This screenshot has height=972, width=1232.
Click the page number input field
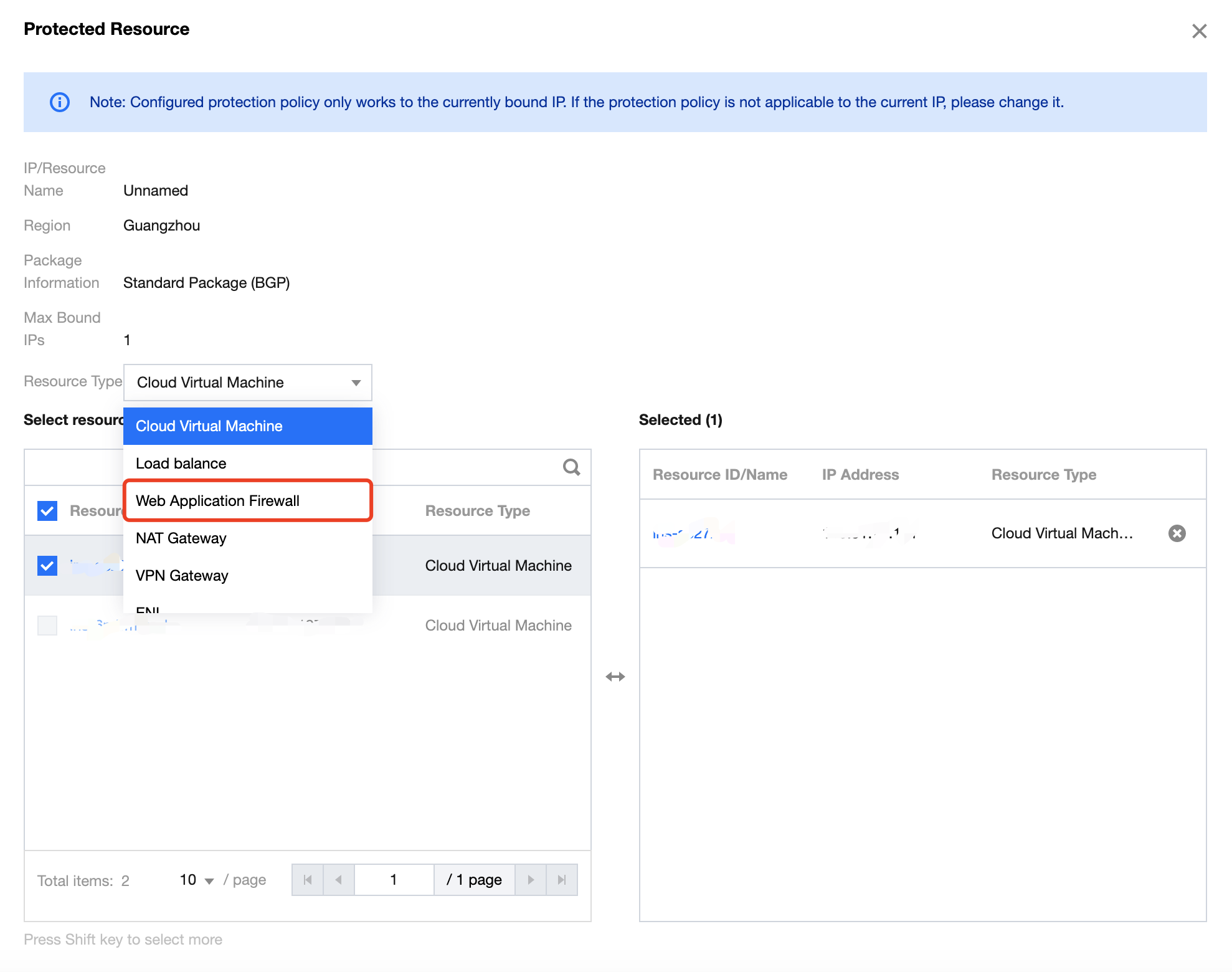click(x=394, y=880)
